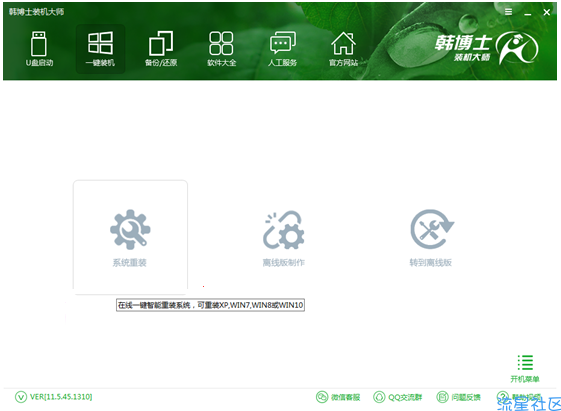Click the VER[11.5.45.1310] version indicator
561x411 pixels.
(54, 397)
